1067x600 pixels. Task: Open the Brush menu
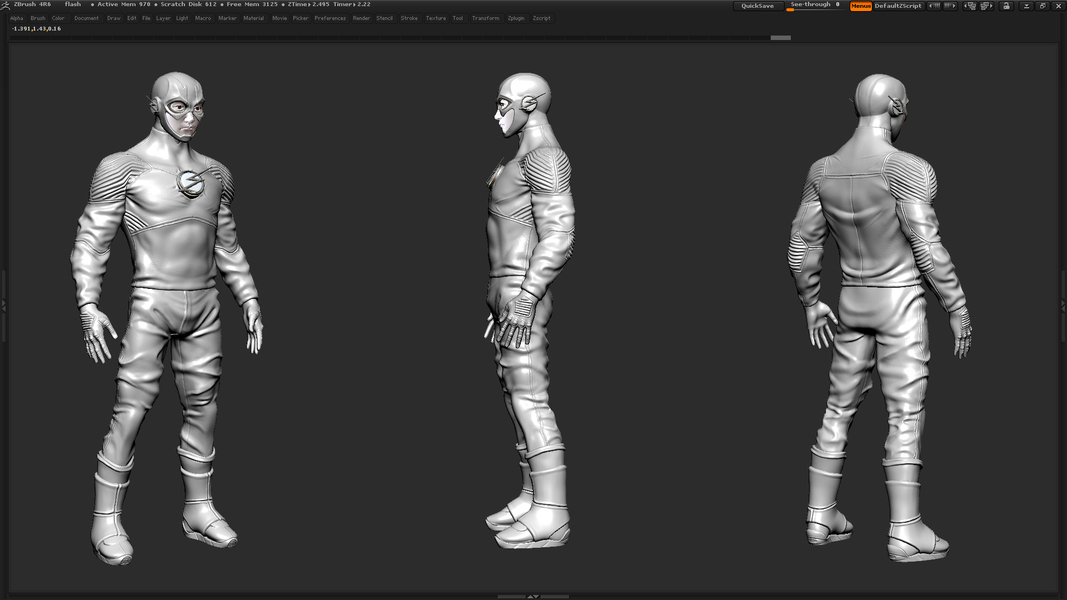click(37, 18)
